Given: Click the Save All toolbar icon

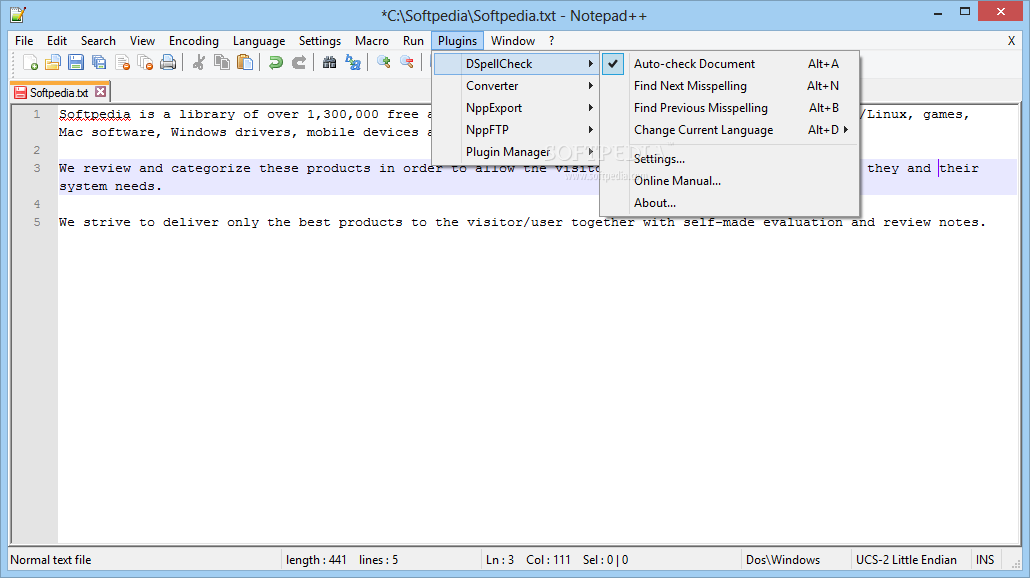Looking at the screenshot, I should [x=99, y=62].
